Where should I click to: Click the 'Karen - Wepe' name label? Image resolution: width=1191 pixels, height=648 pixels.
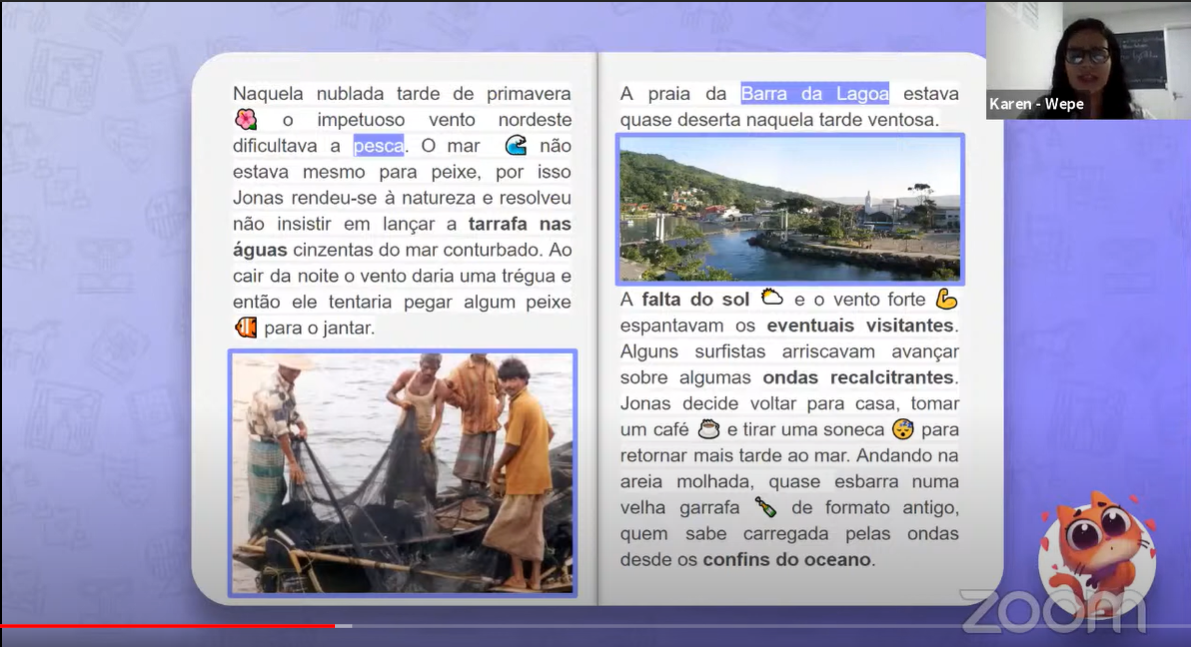click(x=1036, y=104)
